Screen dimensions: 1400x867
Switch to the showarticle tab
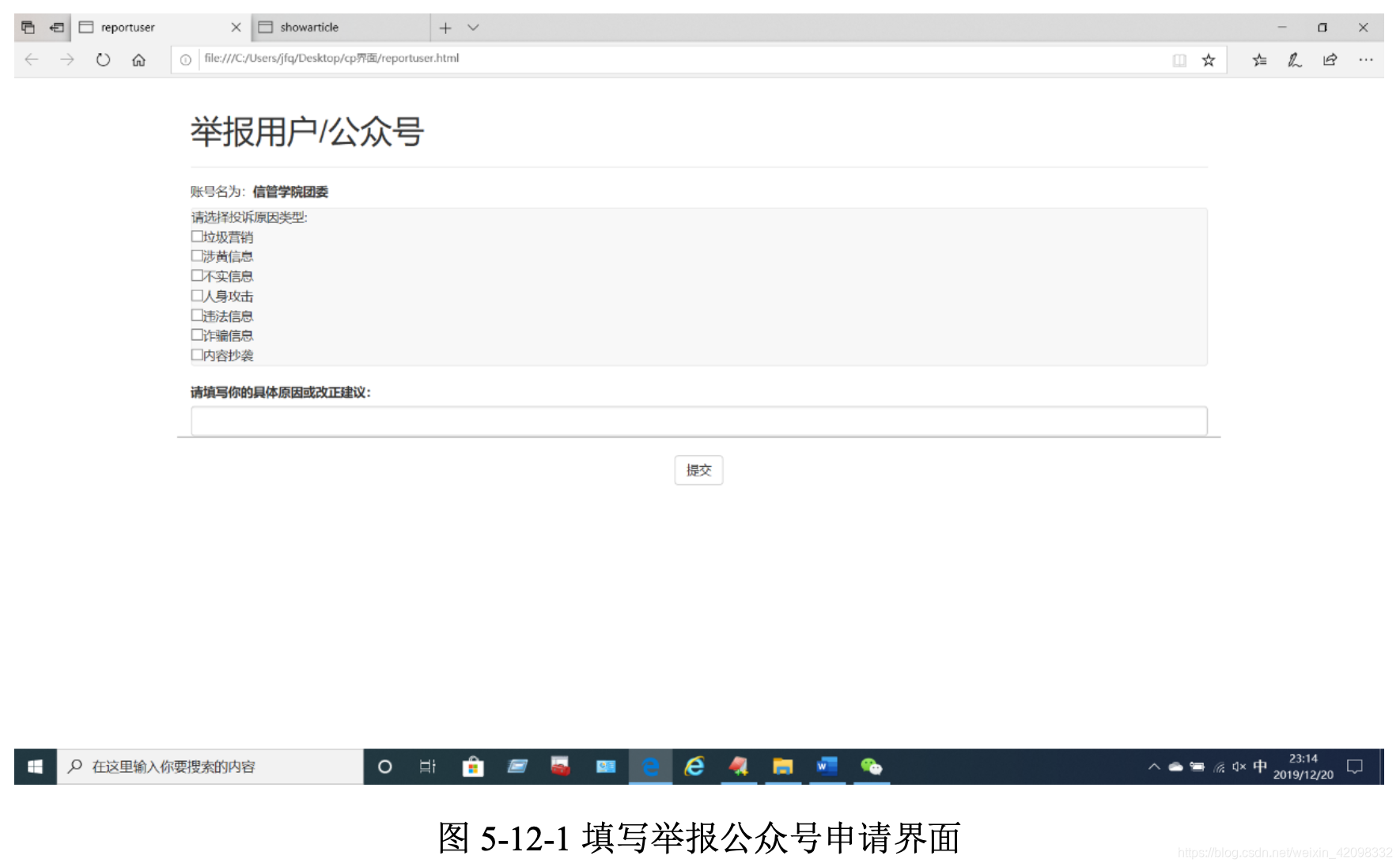[341, 28]
